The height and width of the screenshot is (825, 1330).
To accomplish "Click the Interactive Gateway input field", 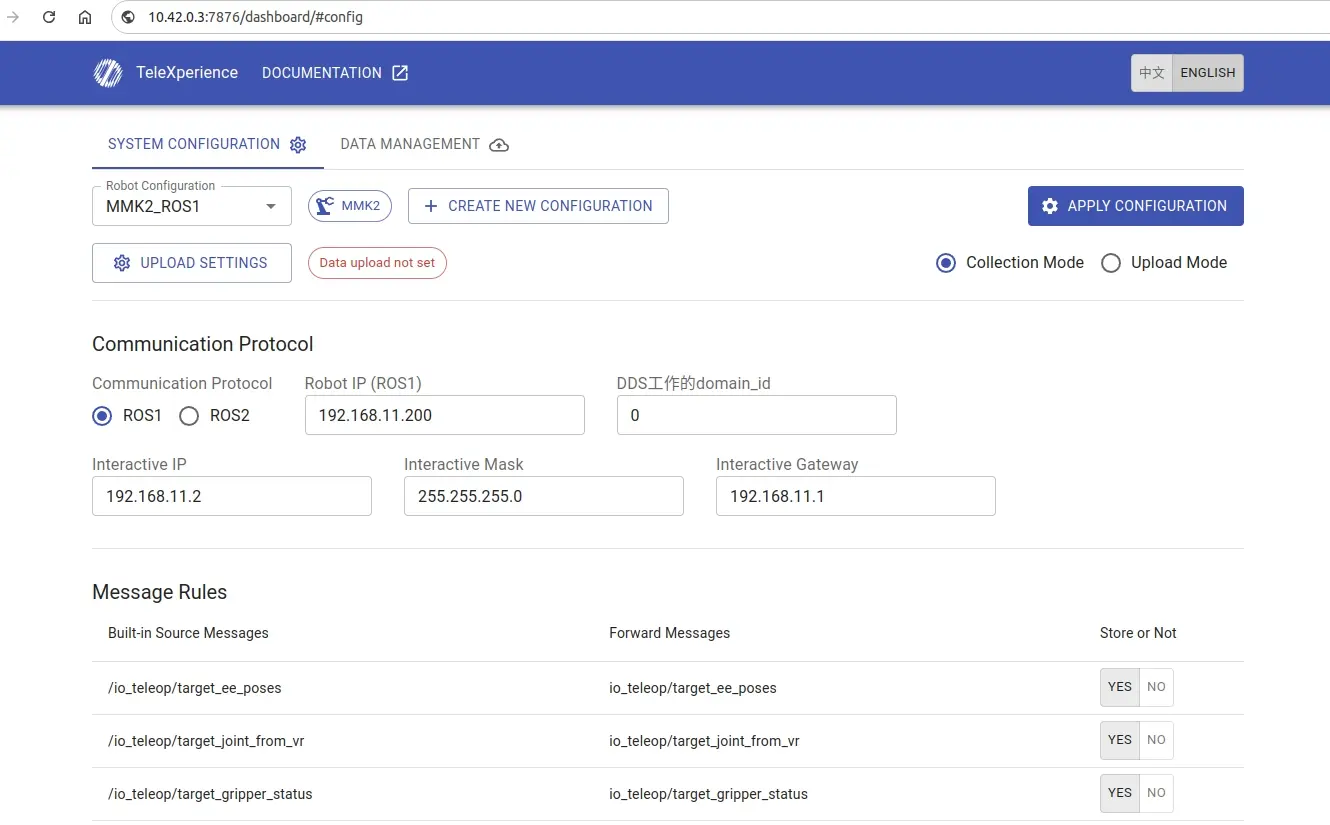I will [x=856, y=496].
